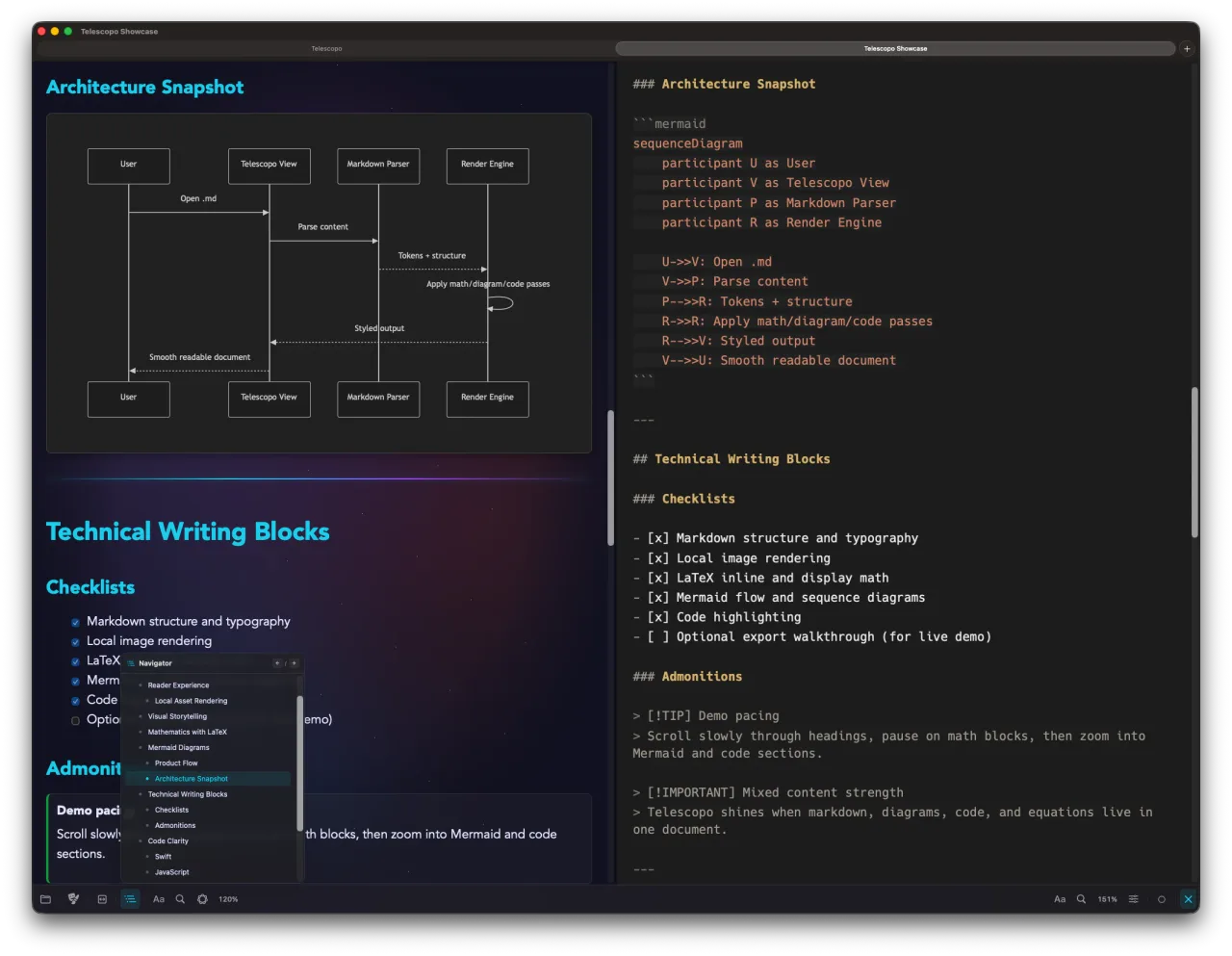The width and height of the screenshot is (1232, 956).
Task: Click the Navigator previous arrow button
Action: tap(277, 663)
